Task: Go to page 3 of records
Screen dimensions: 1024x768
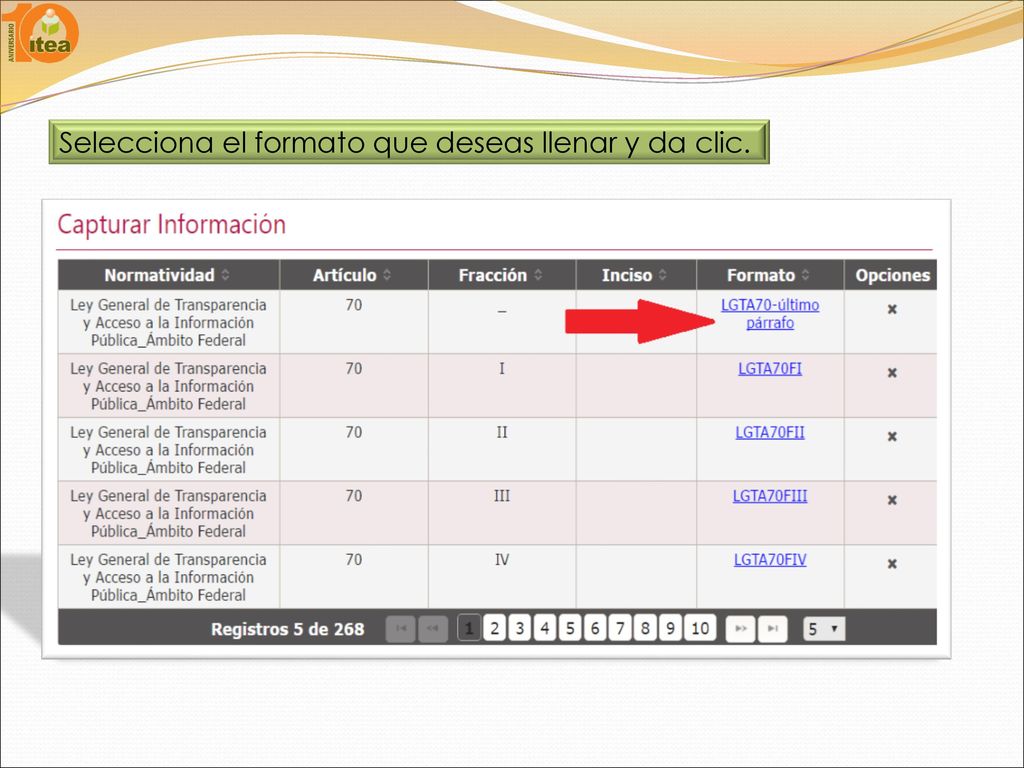Action: (x=520, y=629)
